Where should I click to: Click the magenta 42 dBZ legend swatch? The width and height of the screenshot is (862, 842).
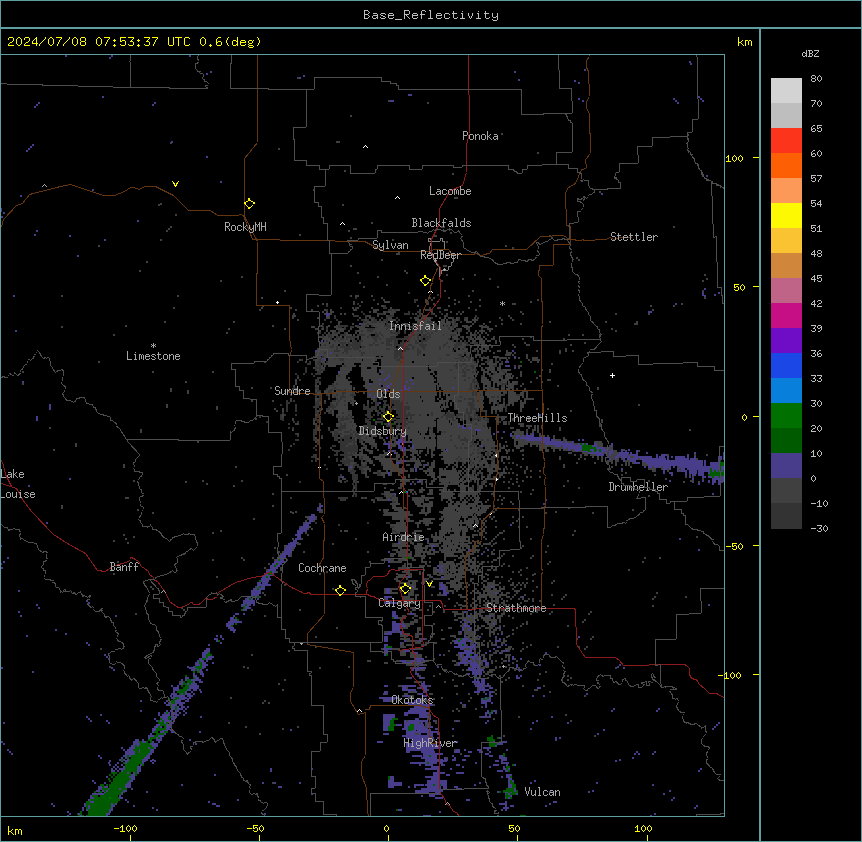(786, 315)
